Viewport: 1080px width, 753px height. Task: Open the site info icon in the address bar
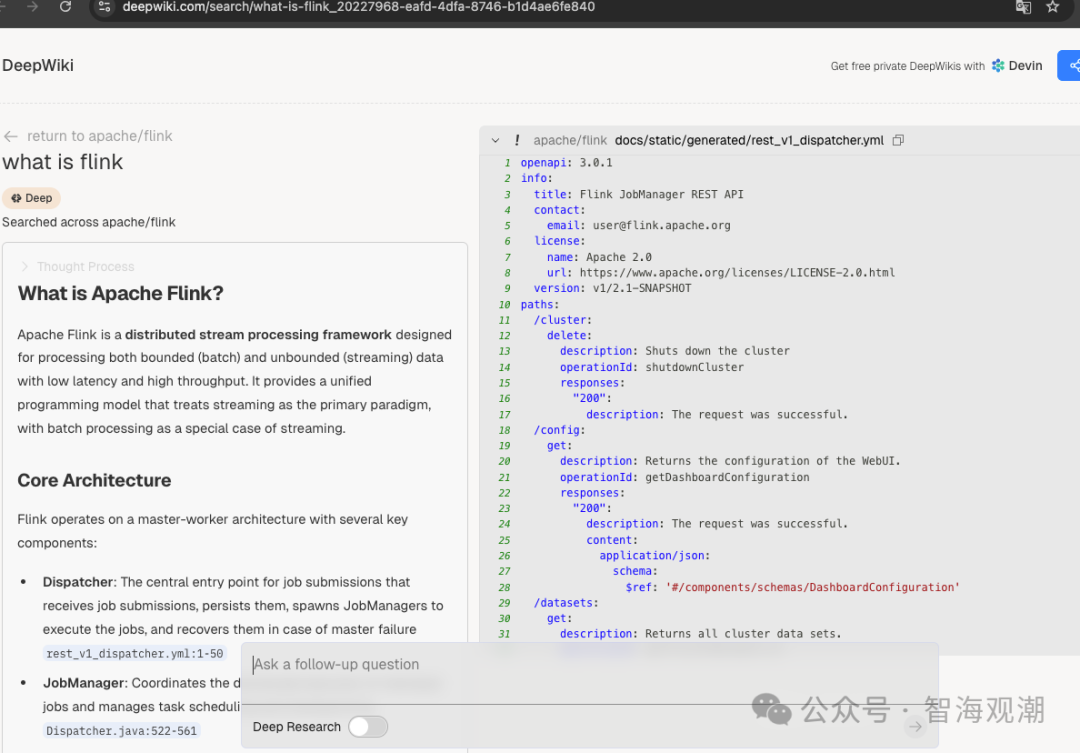click(x=105, y=7)
